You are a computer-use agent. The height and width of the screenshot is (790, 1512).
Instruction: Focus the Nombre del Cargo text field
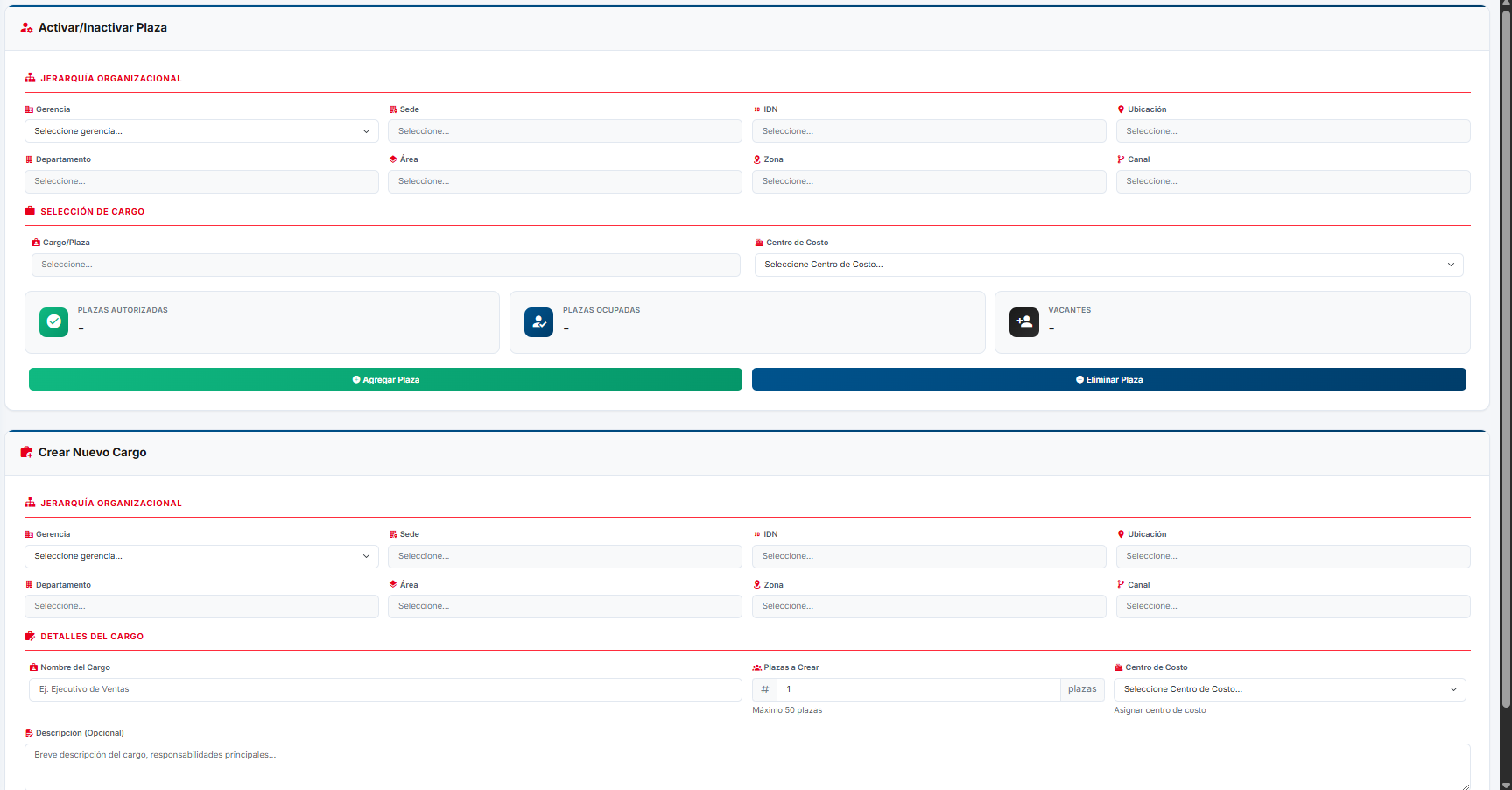(385, 689)
